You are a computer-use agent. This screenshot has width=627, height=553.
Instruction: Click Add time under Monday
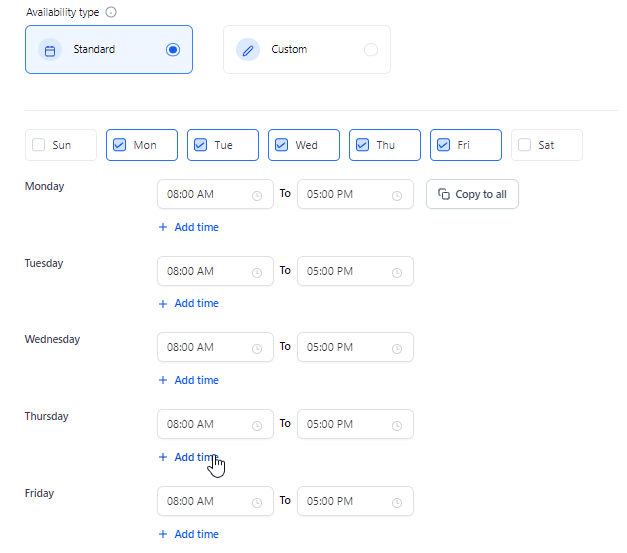point(189,227)
